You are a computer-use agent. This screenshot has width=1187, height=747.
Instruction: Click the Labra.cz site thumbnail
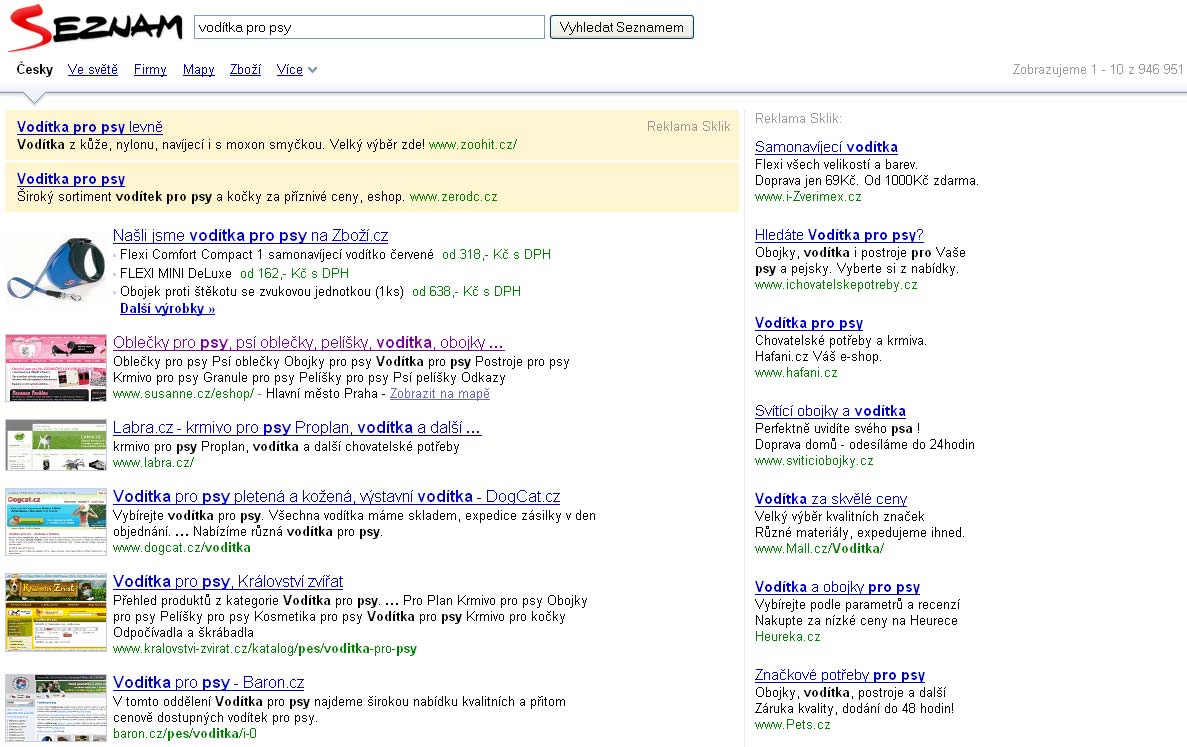click(x=56, y=445)
